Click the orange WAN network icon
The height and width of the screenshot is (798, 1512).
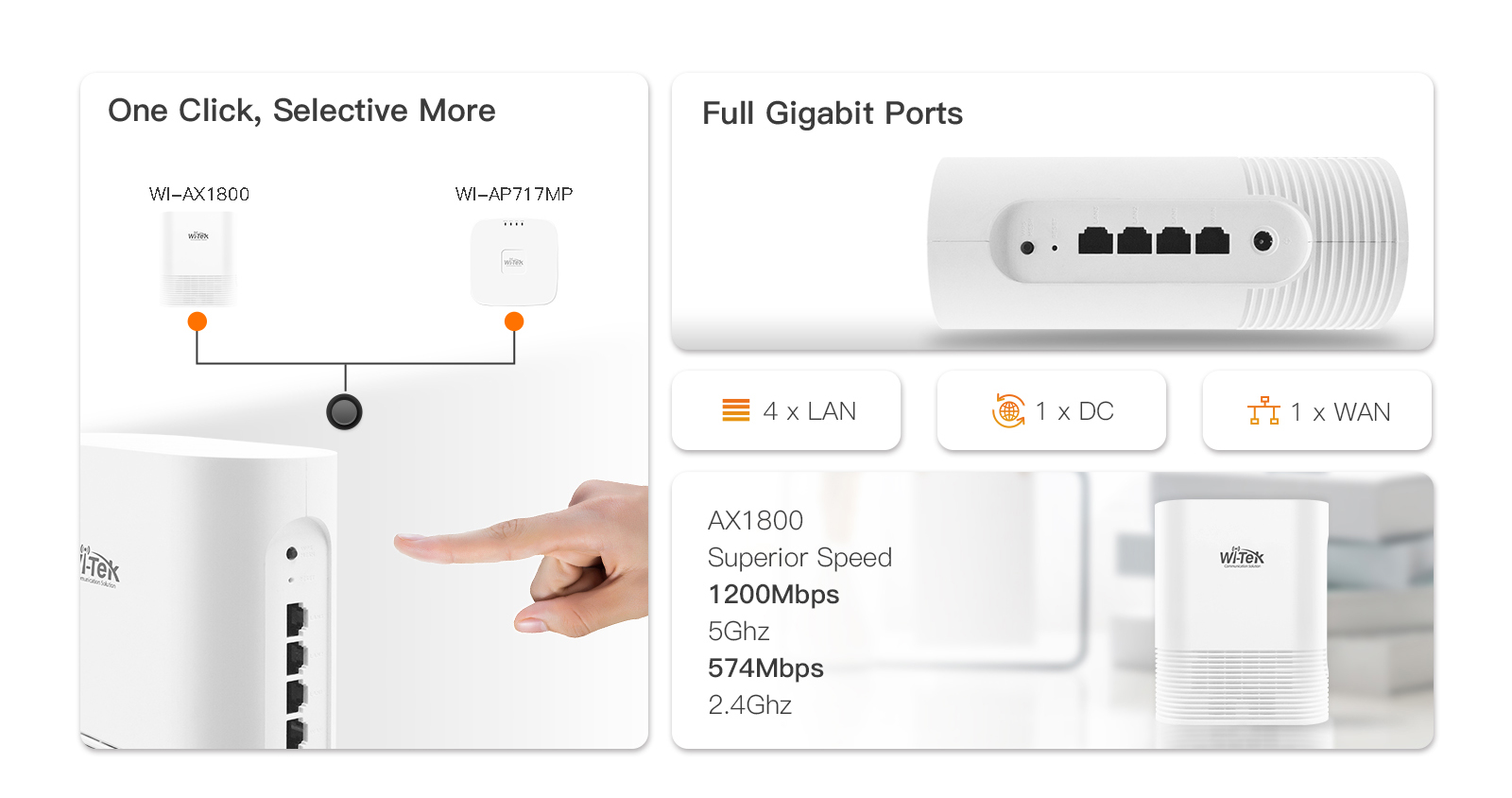[1263, 411]
